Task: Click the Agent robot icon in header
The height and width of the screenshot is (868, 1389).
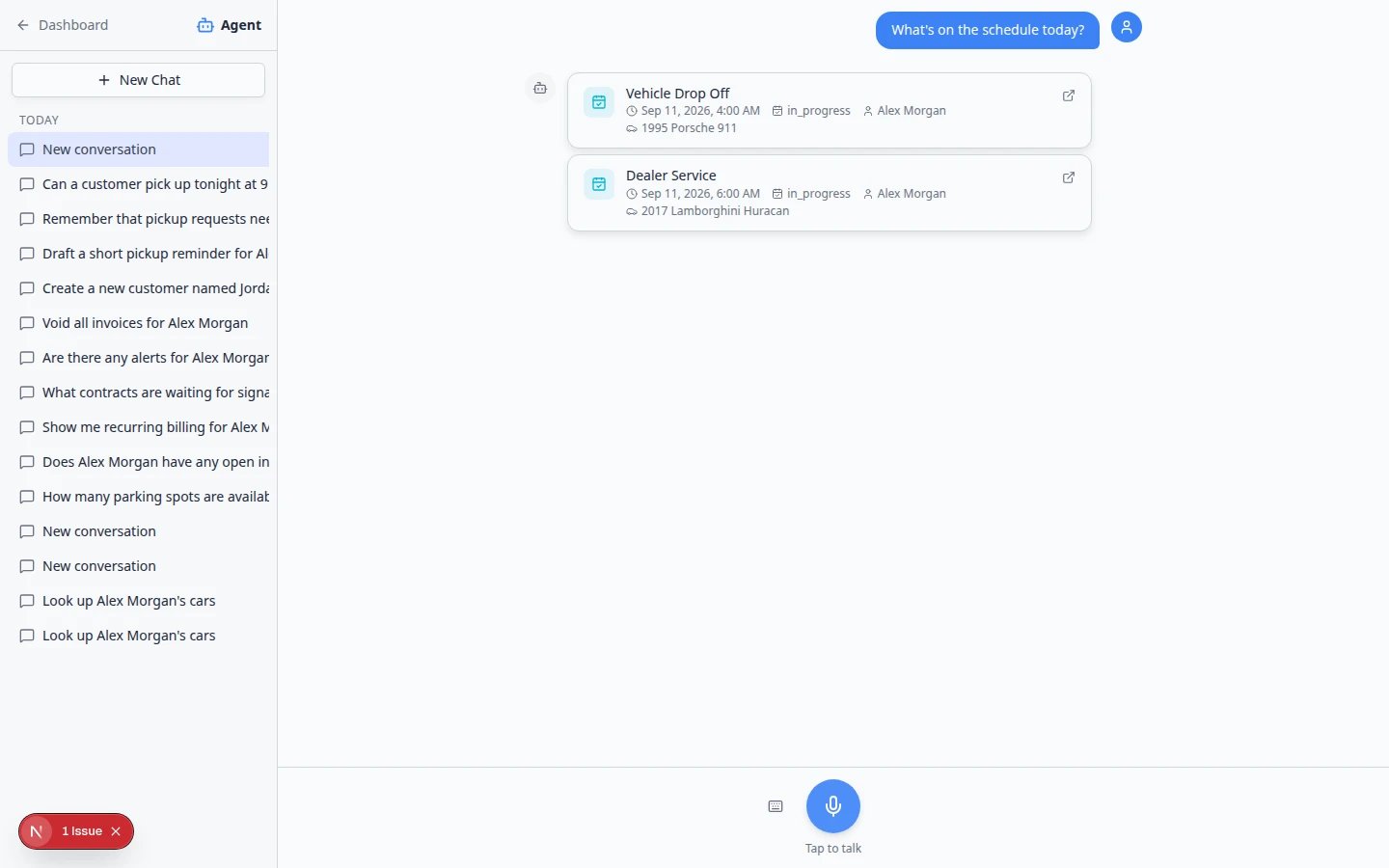Action: 204,25
